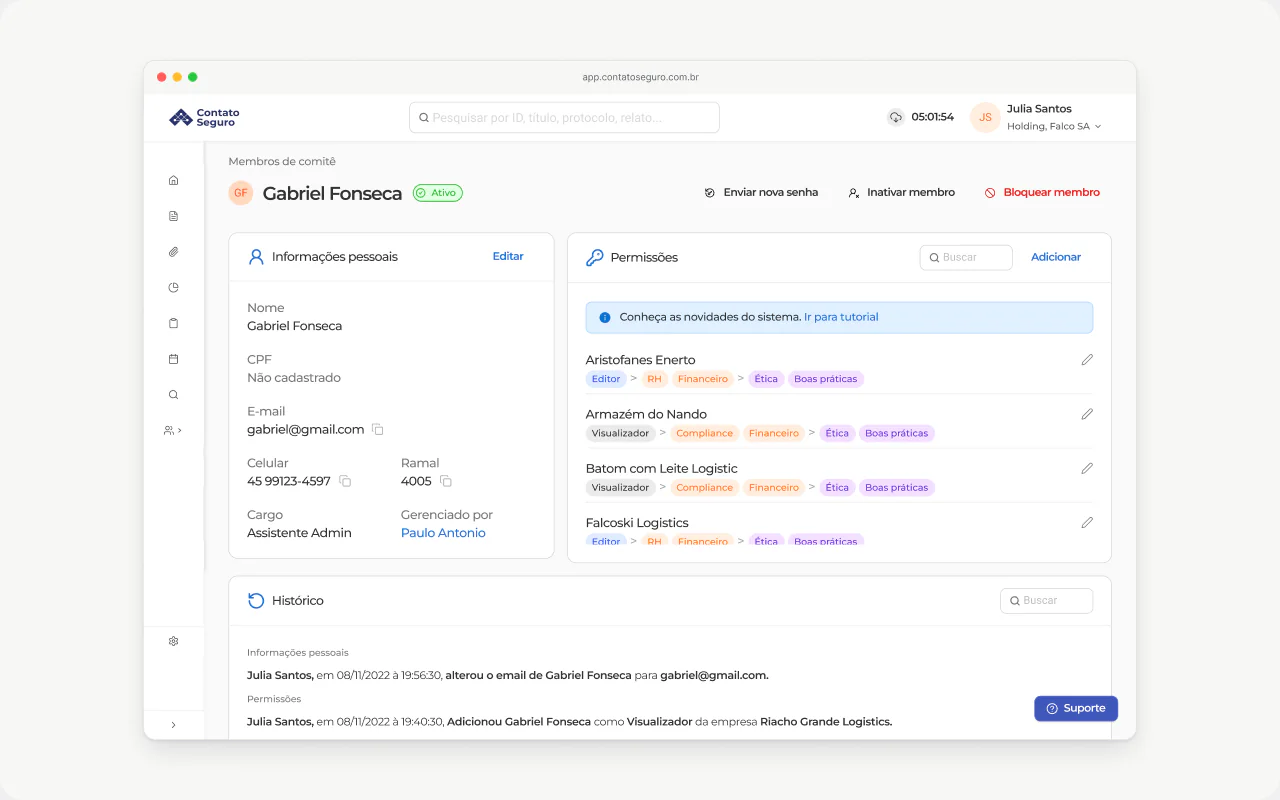The width and height of the screenshot is (1280, 800).
Task: Copy the Celular number 45 99123-4597
Action: click(x=345, y=481)
